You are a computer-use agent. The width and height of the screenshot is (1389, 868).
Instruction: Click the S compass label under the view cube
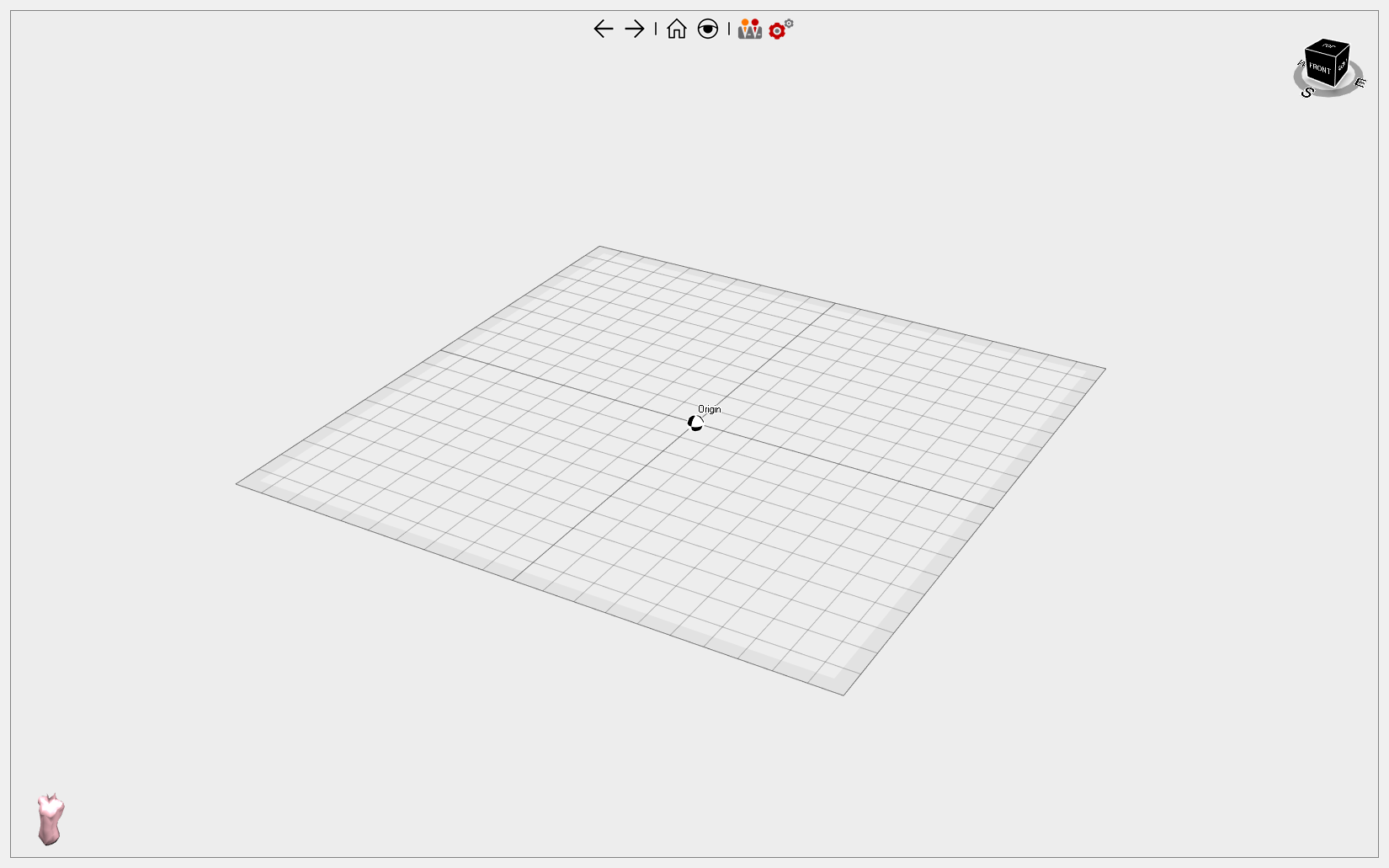coord(1307,93)
